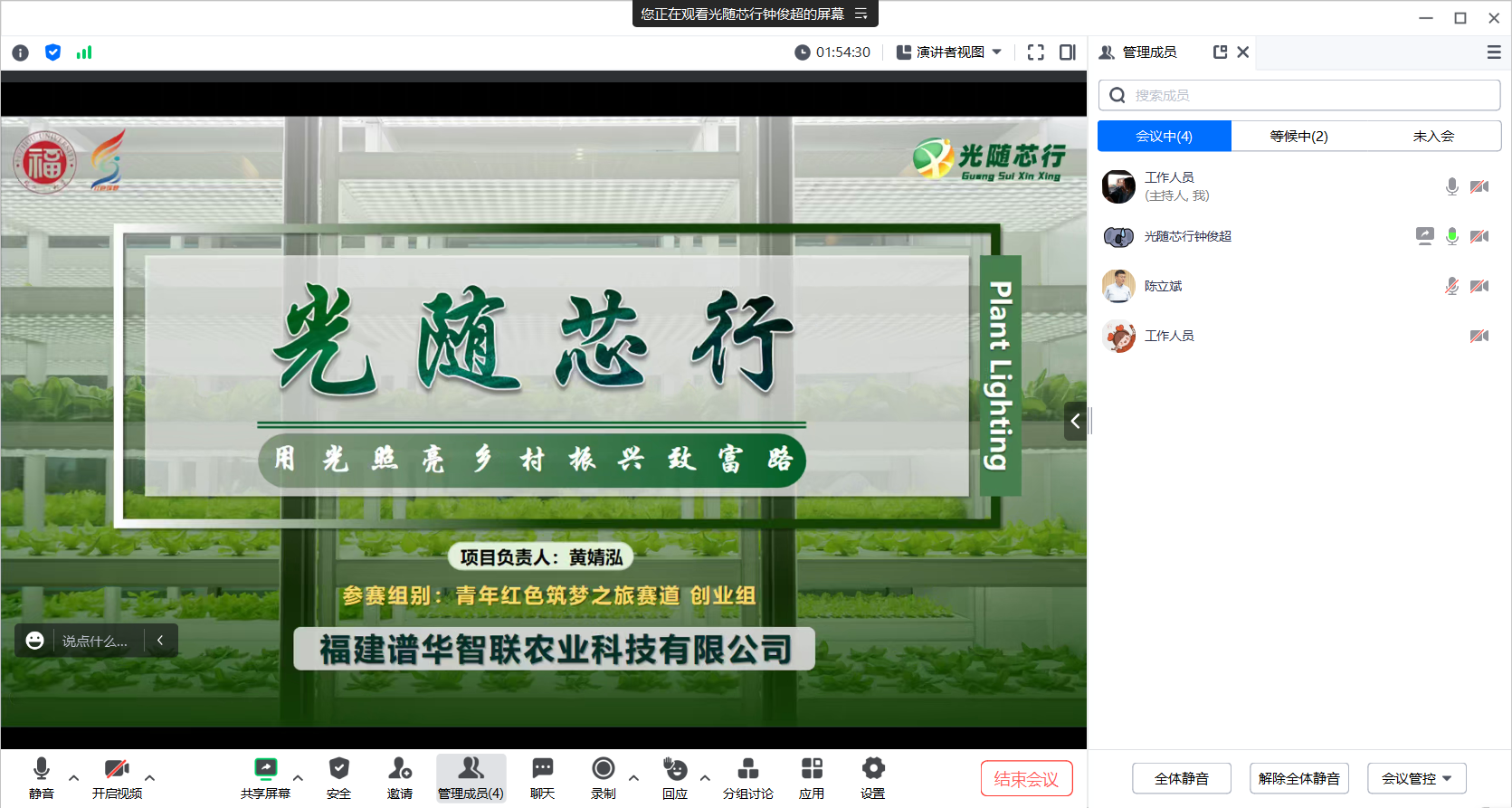Toggle 管理成员(4) panel

coord(471,778)
